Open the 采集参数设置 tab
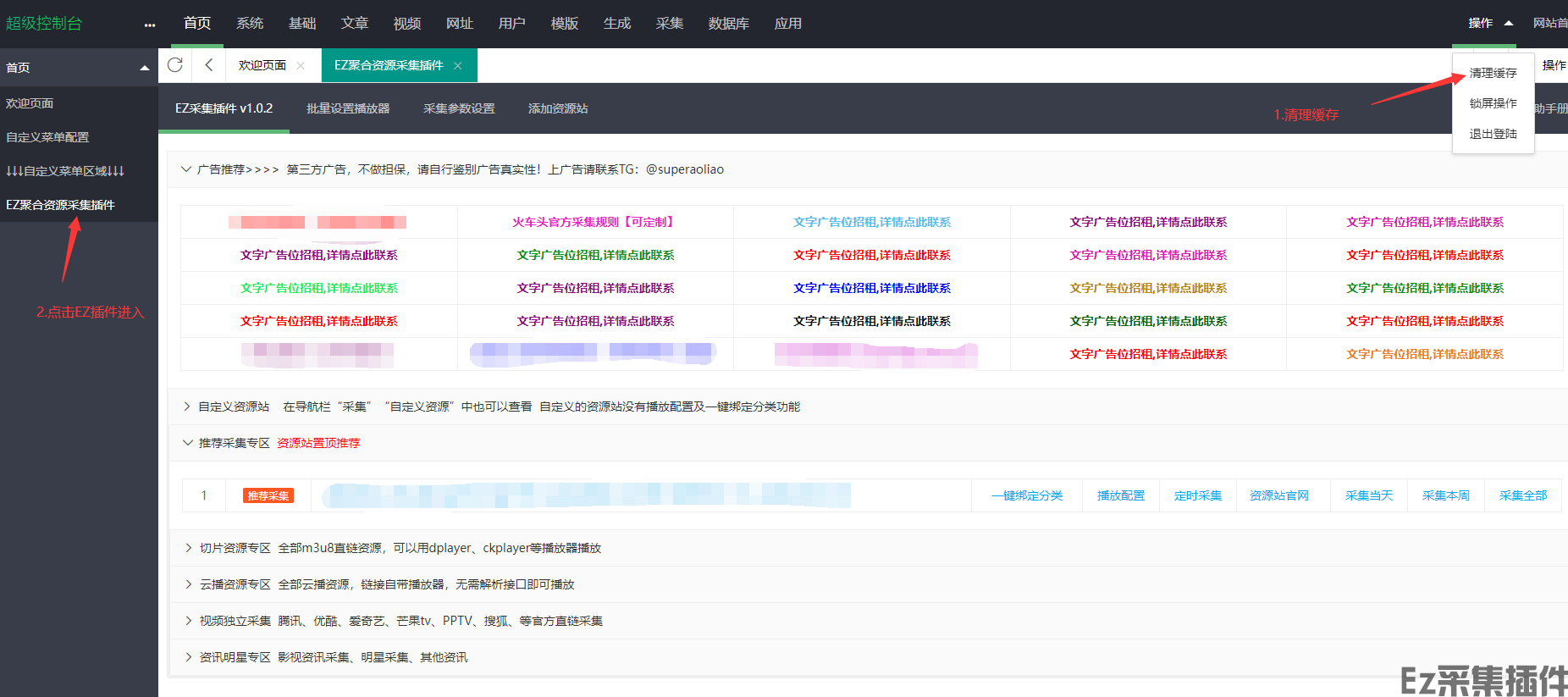 (x=459, y=108)
